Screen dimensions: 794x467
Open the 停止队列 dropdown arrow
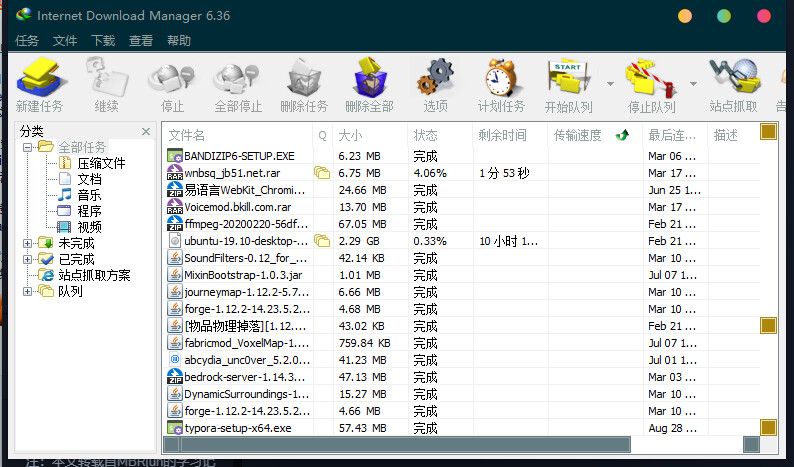click(x=693, y=84)
